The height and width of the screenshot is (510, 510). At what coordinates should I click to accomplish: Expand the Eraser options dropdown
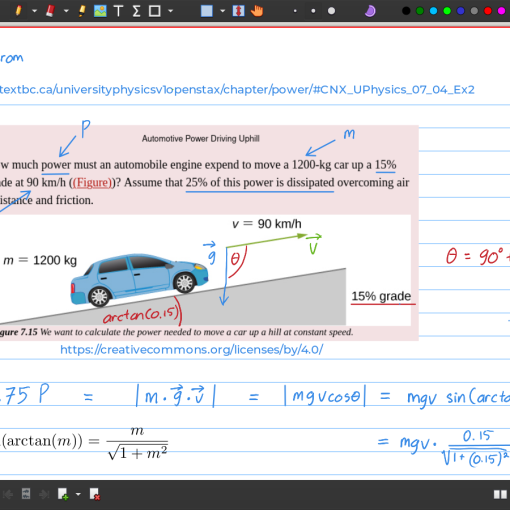[66, 11]
